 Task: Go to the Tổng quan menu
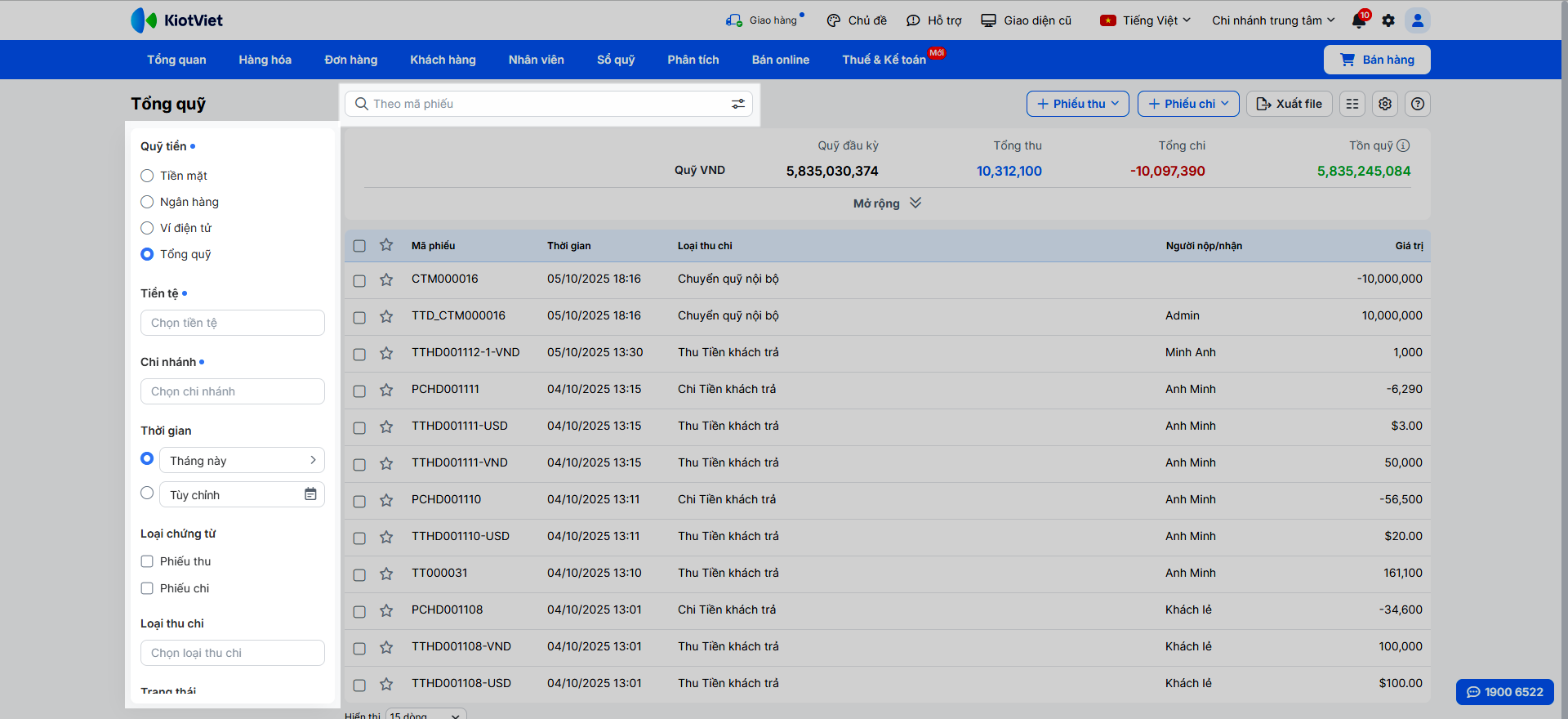point(176,60)
